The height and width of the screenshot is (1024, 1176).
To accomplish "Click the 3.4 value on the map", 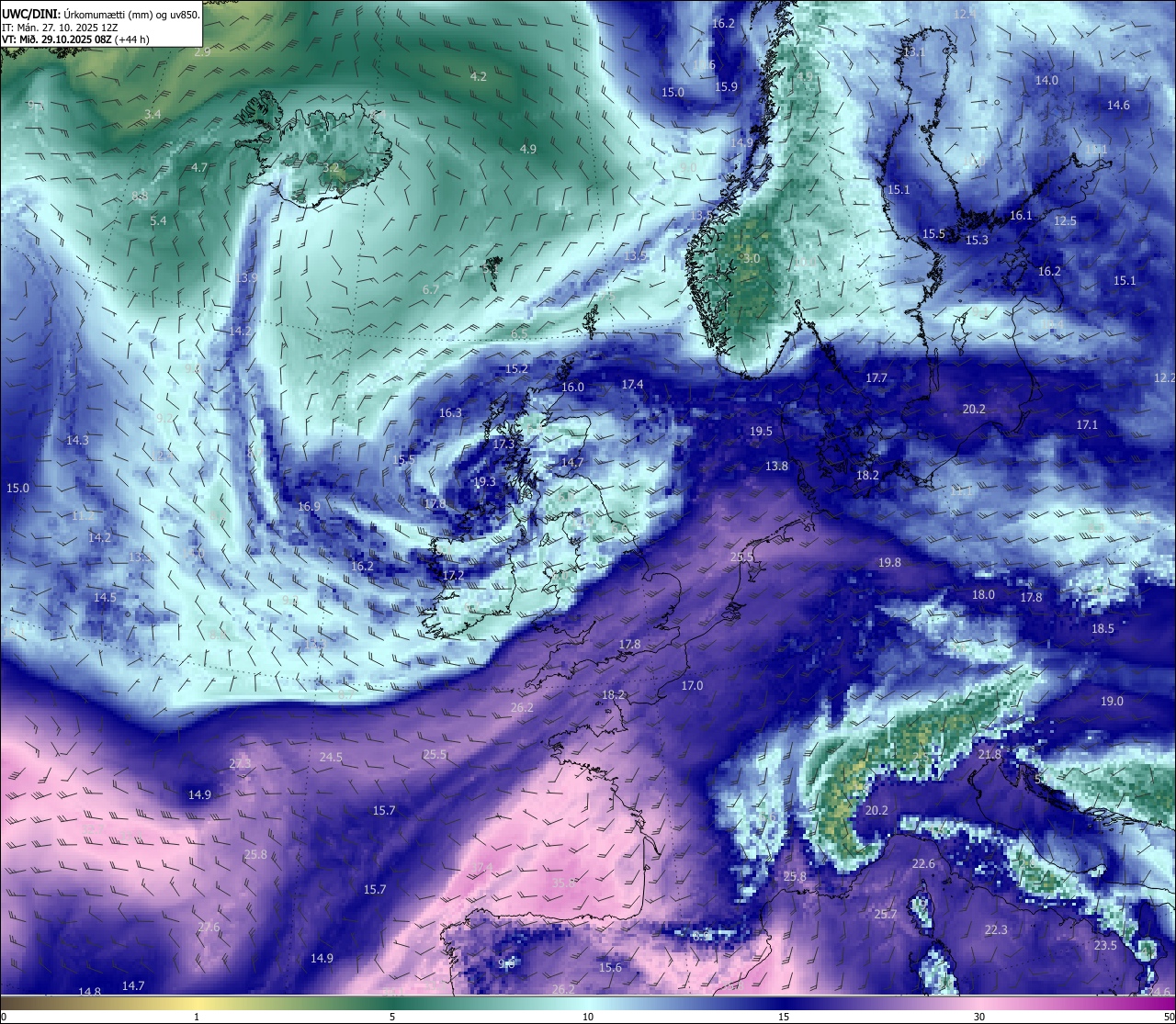I will pos(153,115).
